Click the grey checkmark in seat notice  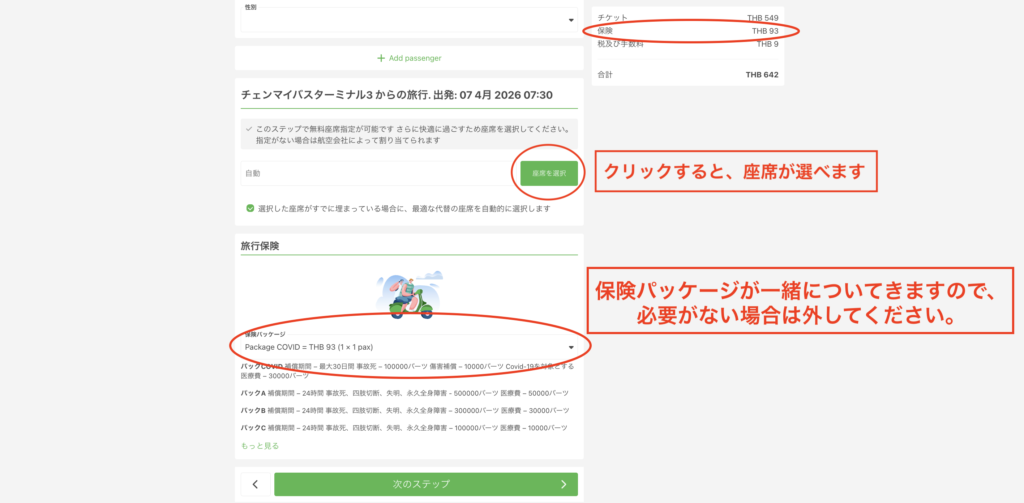tap(248, 129)
